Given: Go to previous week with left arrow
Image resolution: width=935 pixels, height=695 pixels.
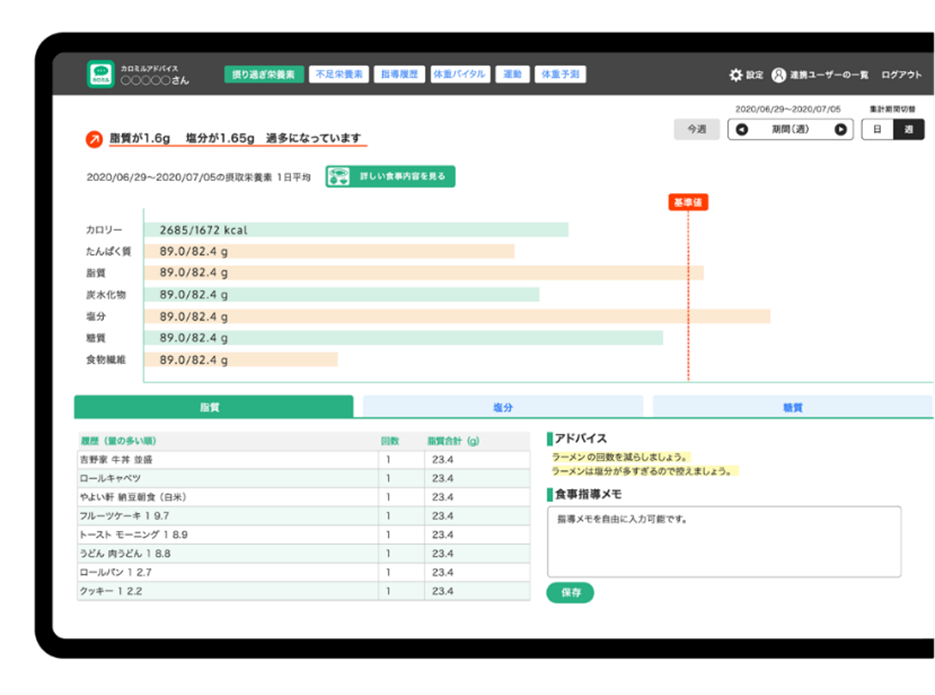Looking at the screenshot, I should pyautogui.click(x=742, y=129).
